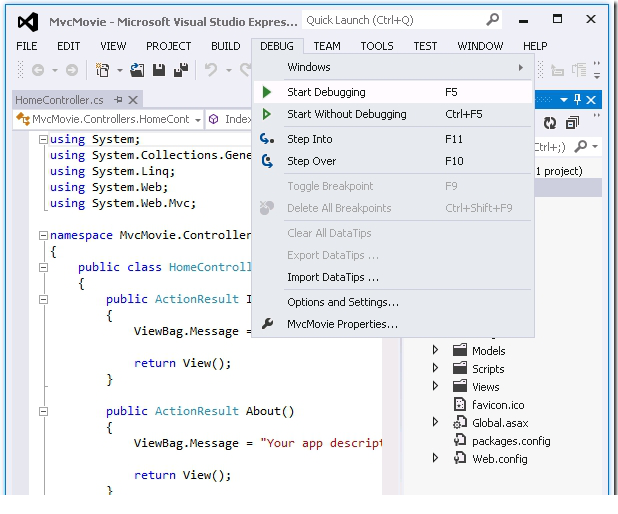
Task: Open the Solution Explorer search options dropdown
Action: point(595,147)
